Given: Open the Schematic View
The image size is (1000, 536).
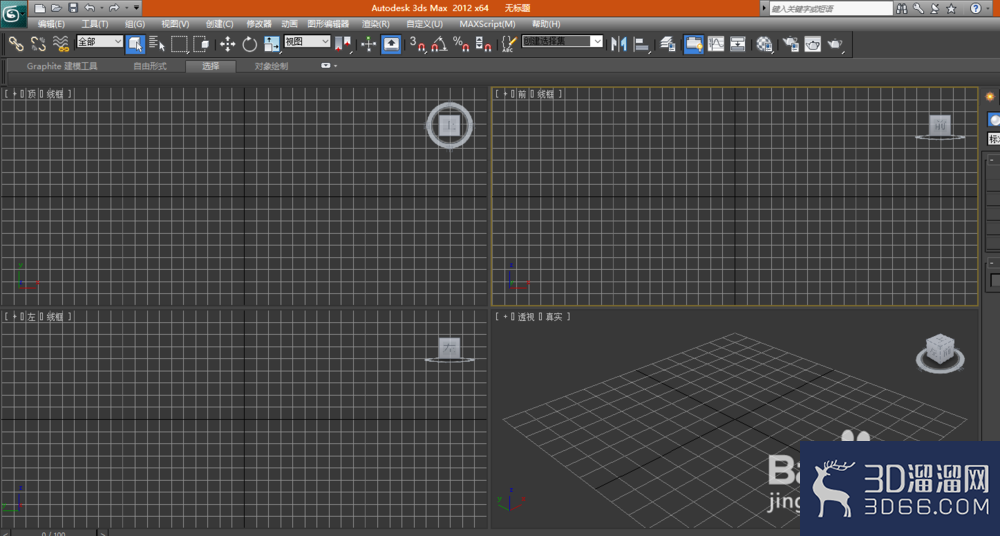Looking at the screenshot, I should [738, 43].
